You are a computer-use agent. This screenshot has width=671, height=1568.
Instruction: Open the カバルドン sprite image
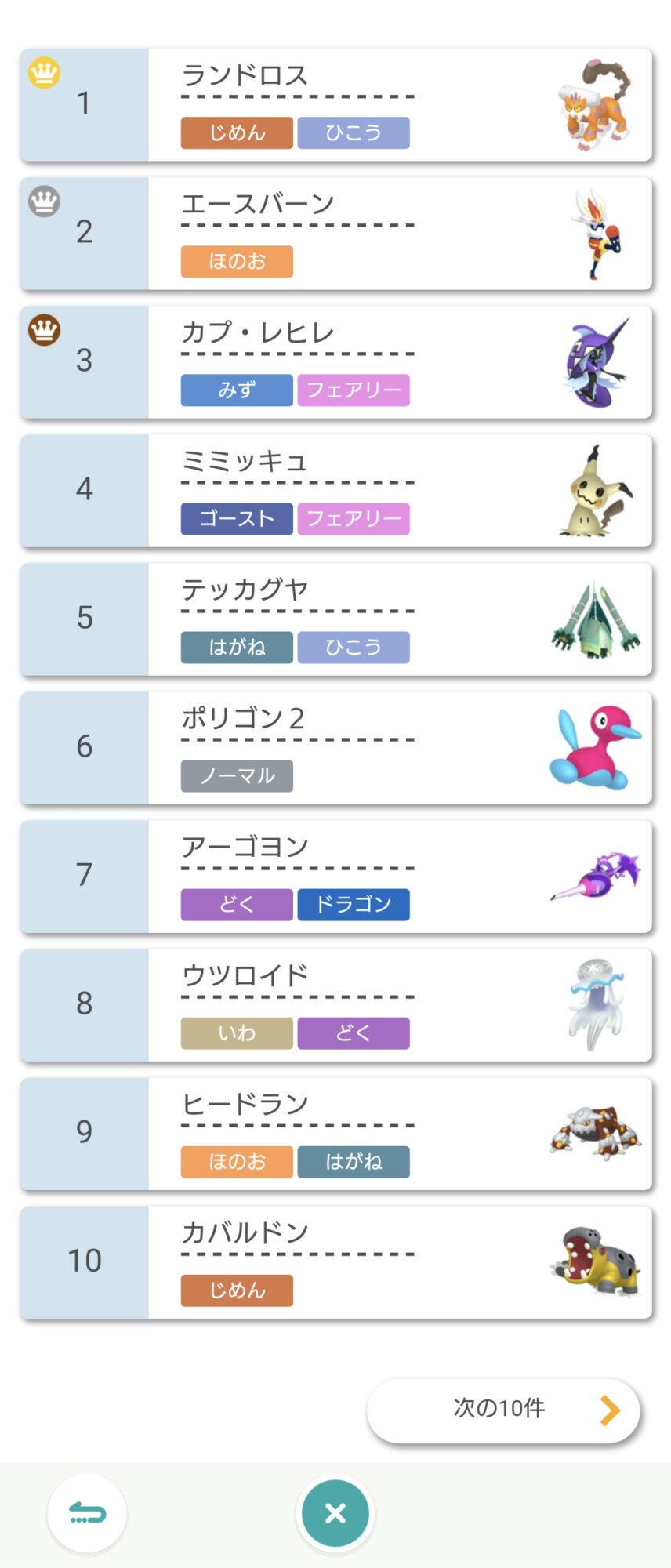click(596, 1261)
